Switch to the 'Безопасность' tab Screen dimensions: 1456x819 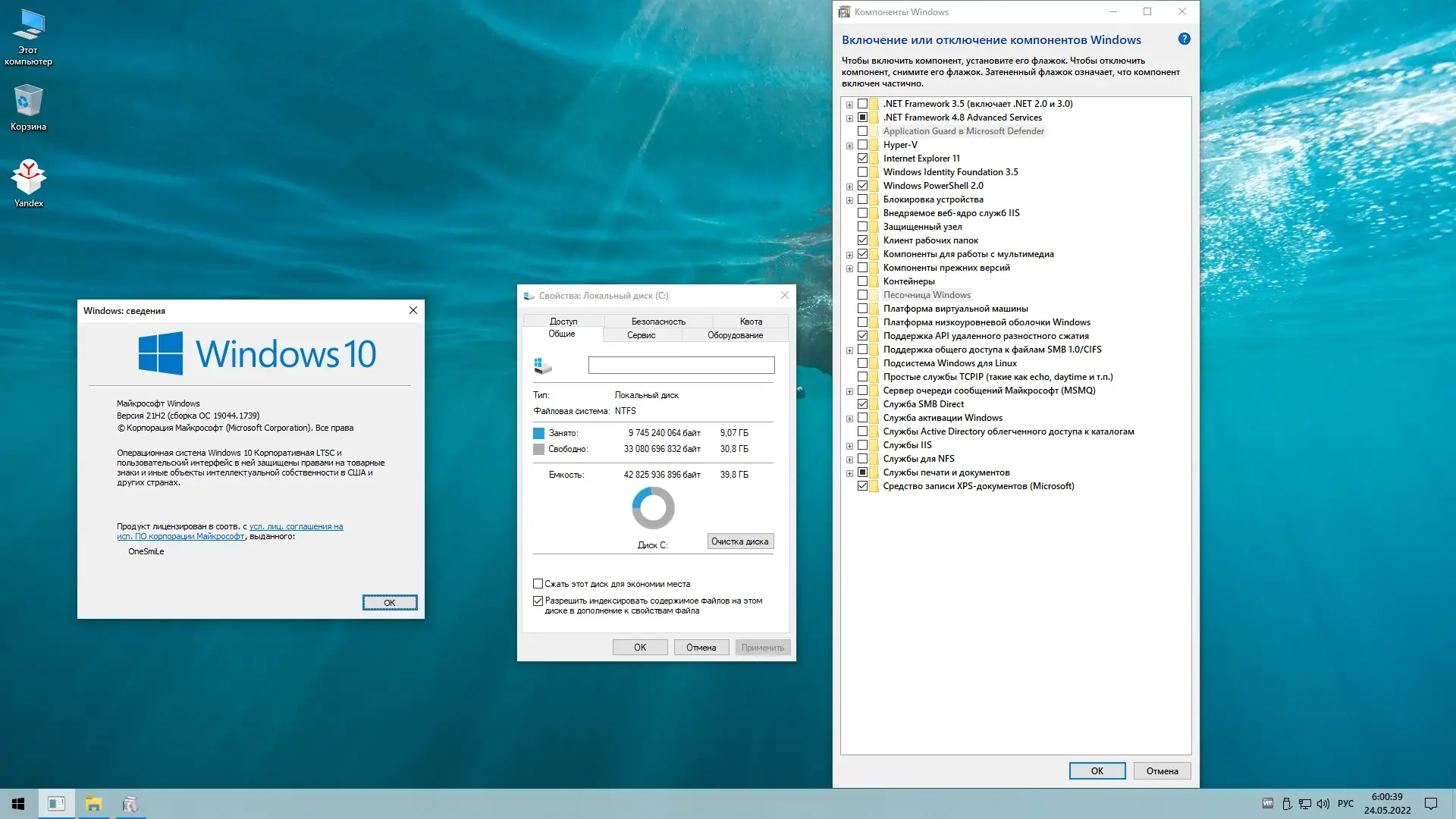coord(657,322)
